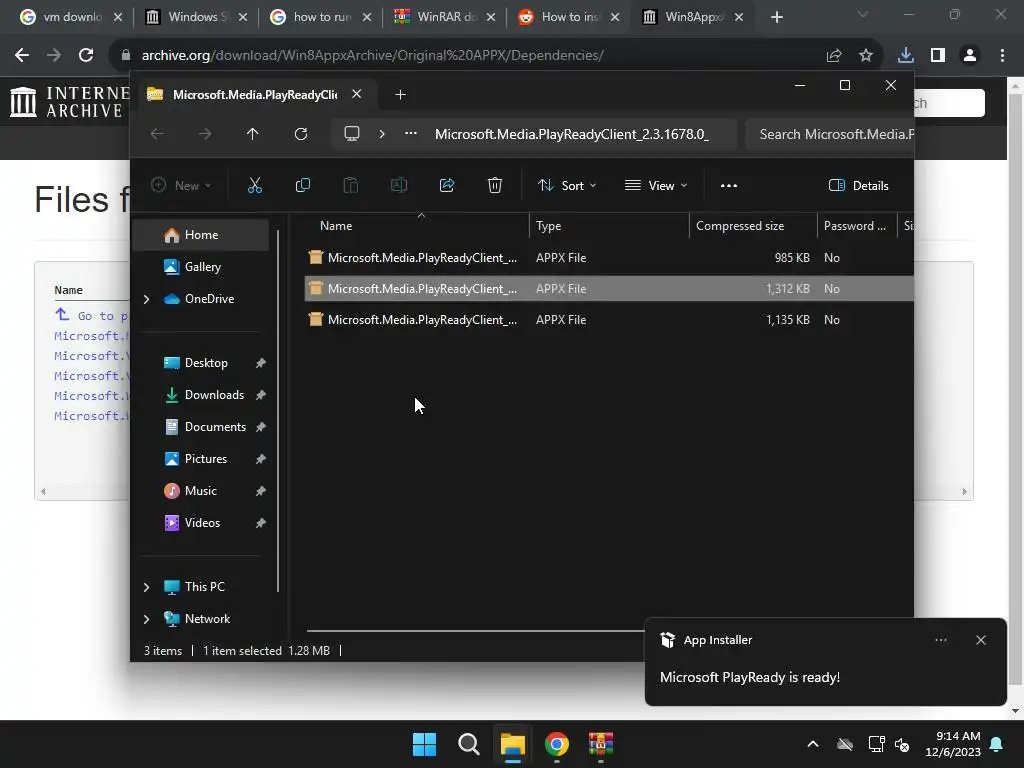
Task: Click the Explorer forward arrow
Action: pos(205,134)
